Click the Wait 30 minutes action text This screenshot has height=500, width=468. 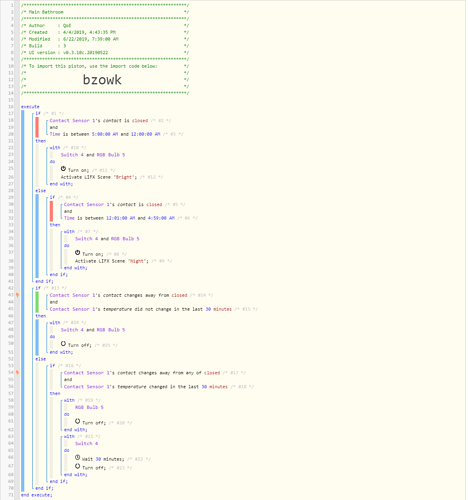[x=103, y=459]
